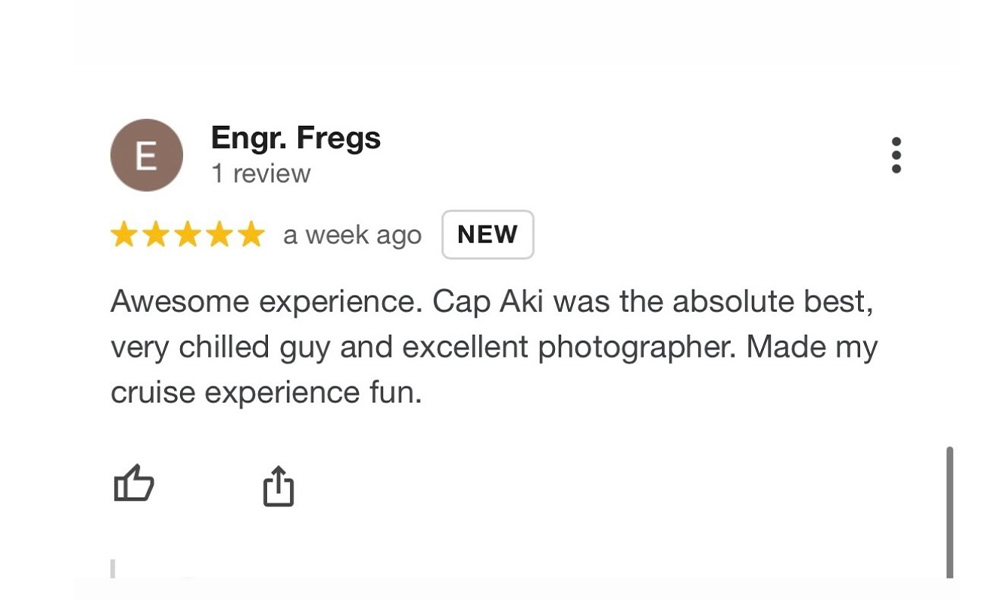Like the review with the thumbs-up icon
The height and width of the screenshot is (600, 1000).
133,485
